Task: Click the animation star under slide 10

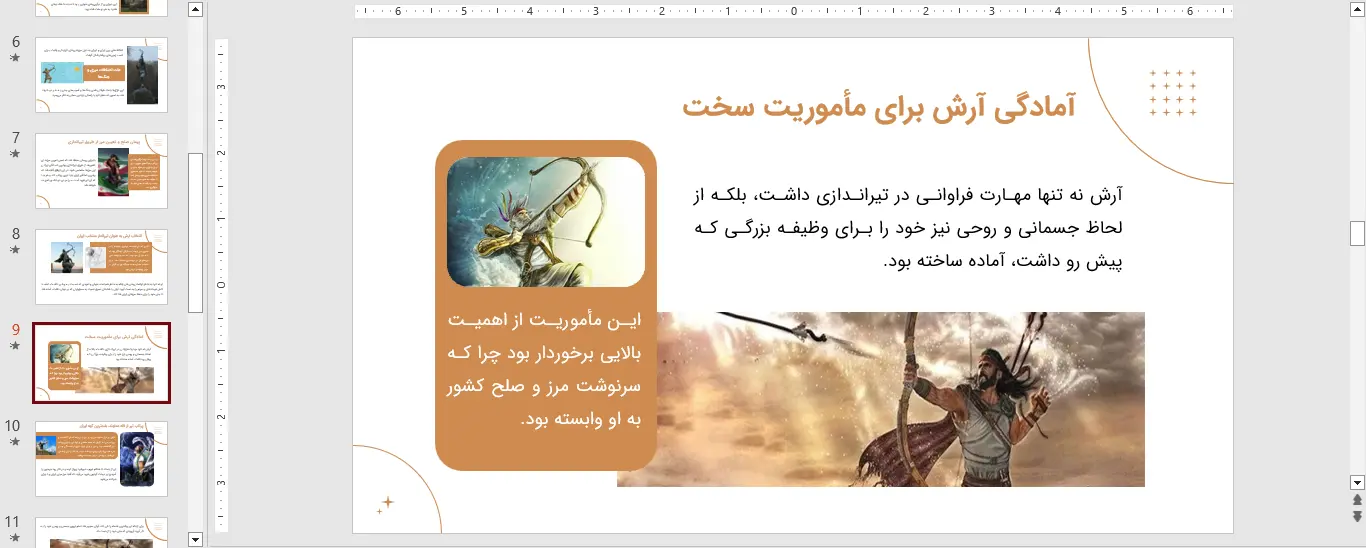Action: click(14, 442)
